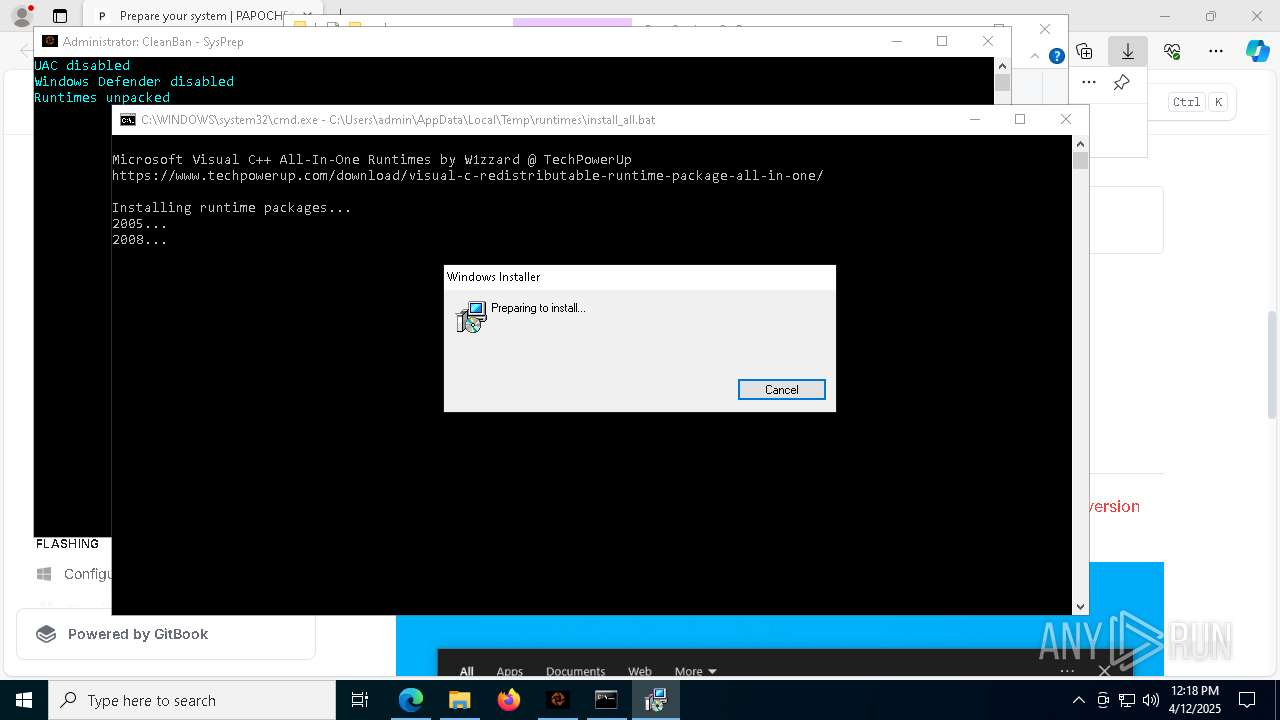Screen dimensions: 1280x720
Task: Click 'Installing runtime packages...' line
Action: [x=231, y=208]
